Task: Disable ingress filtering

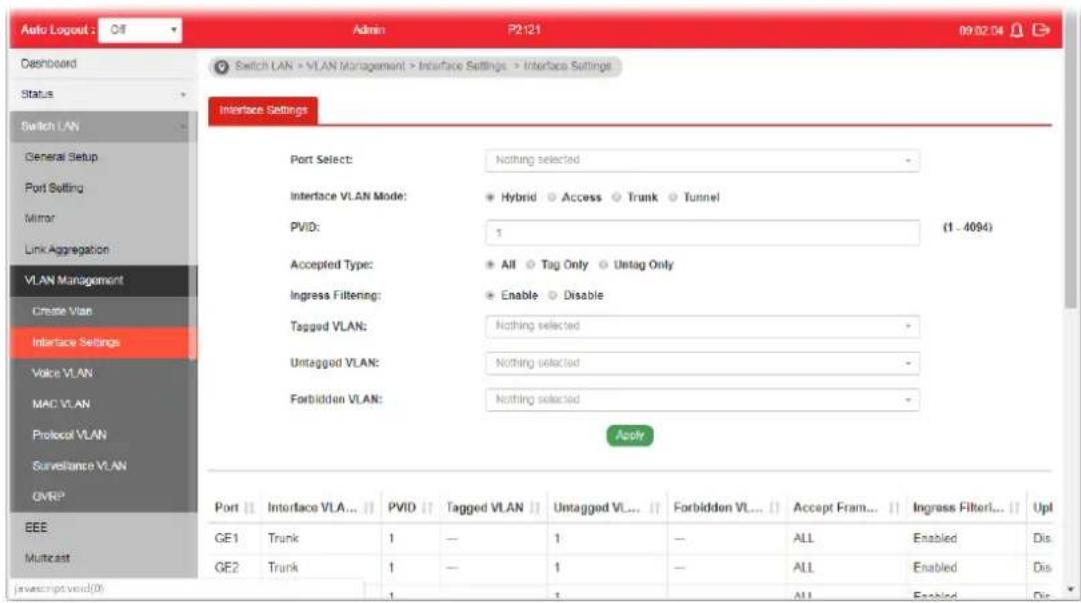Action: coord(552,296)
